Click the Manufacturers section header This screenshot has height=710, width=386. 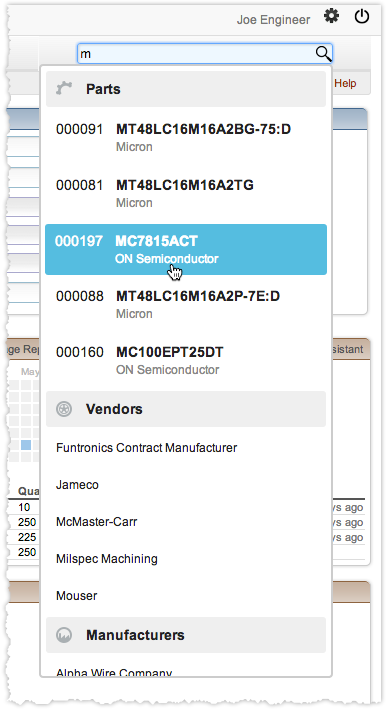186,635
